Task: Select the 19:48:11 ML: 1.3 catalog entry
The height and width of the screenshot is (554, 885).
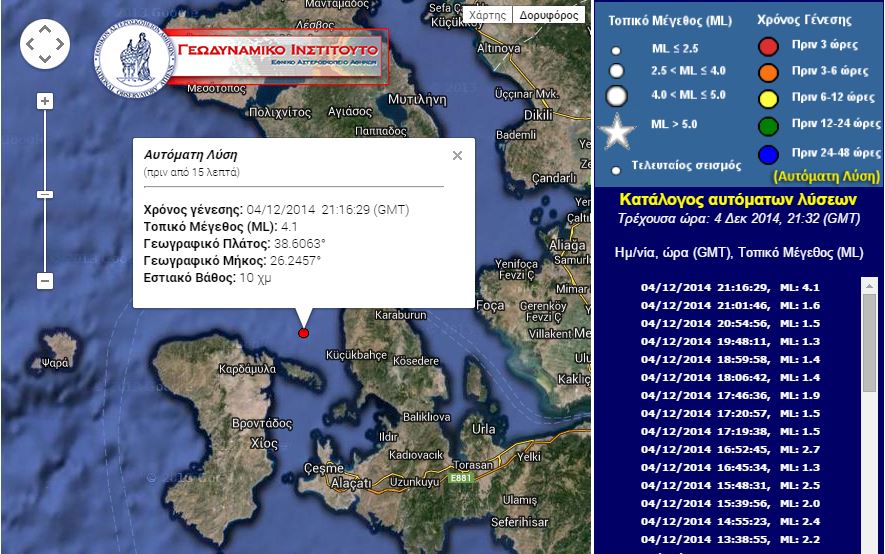Action: click(x=730, y=341)
